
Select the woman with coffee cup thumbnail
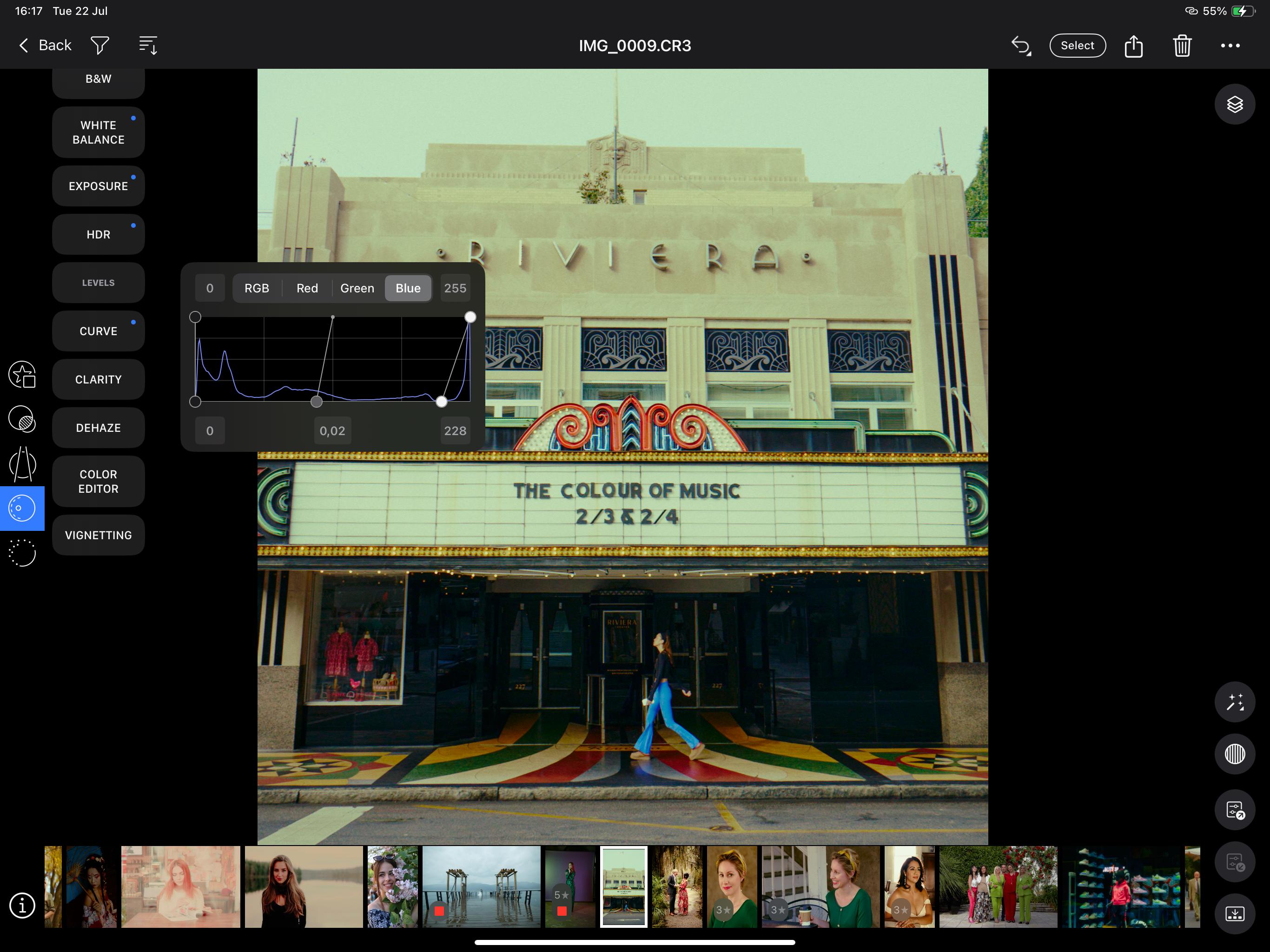820,886
